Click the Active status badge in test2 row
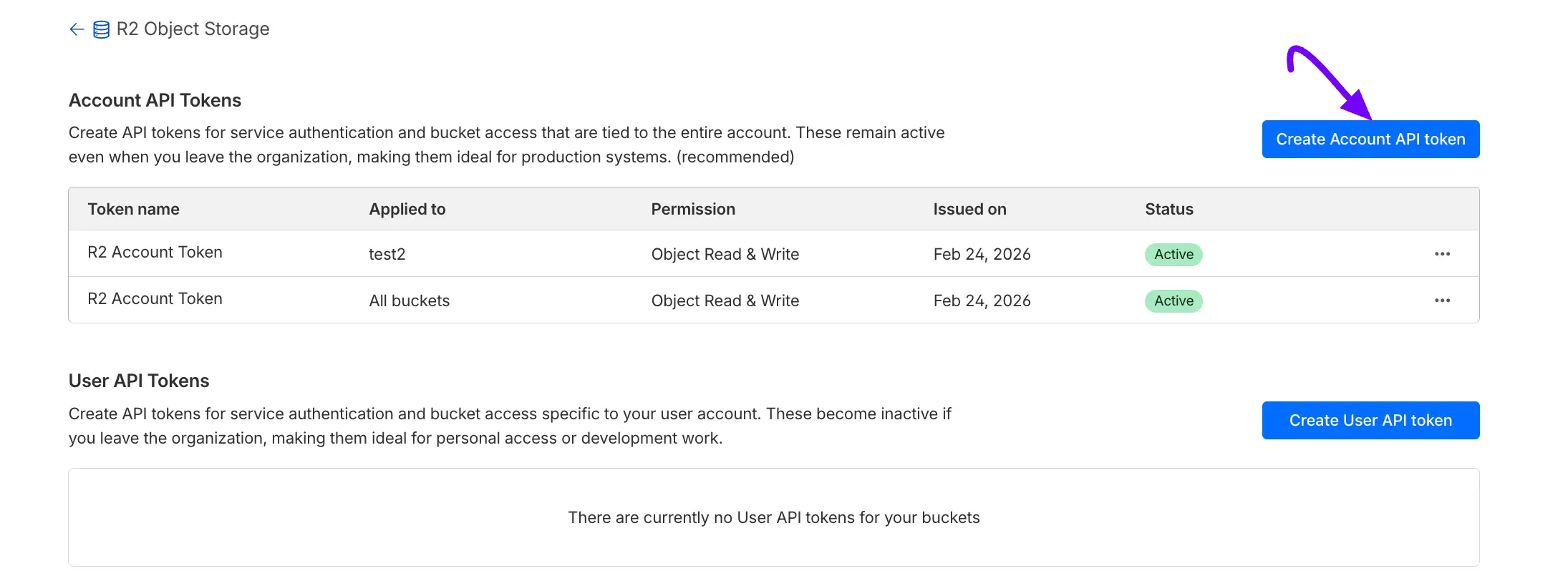 pos(1173,254)
